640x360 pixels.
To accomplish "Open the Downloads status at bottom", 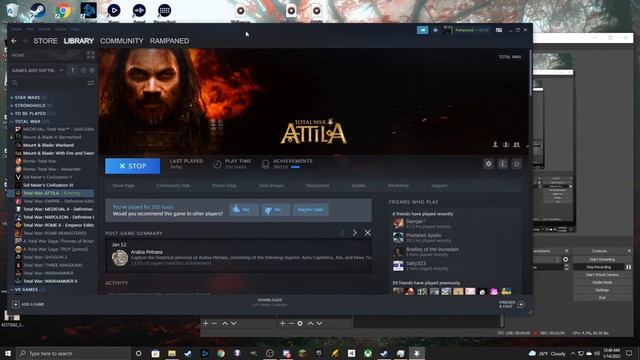I will [270, 302].
